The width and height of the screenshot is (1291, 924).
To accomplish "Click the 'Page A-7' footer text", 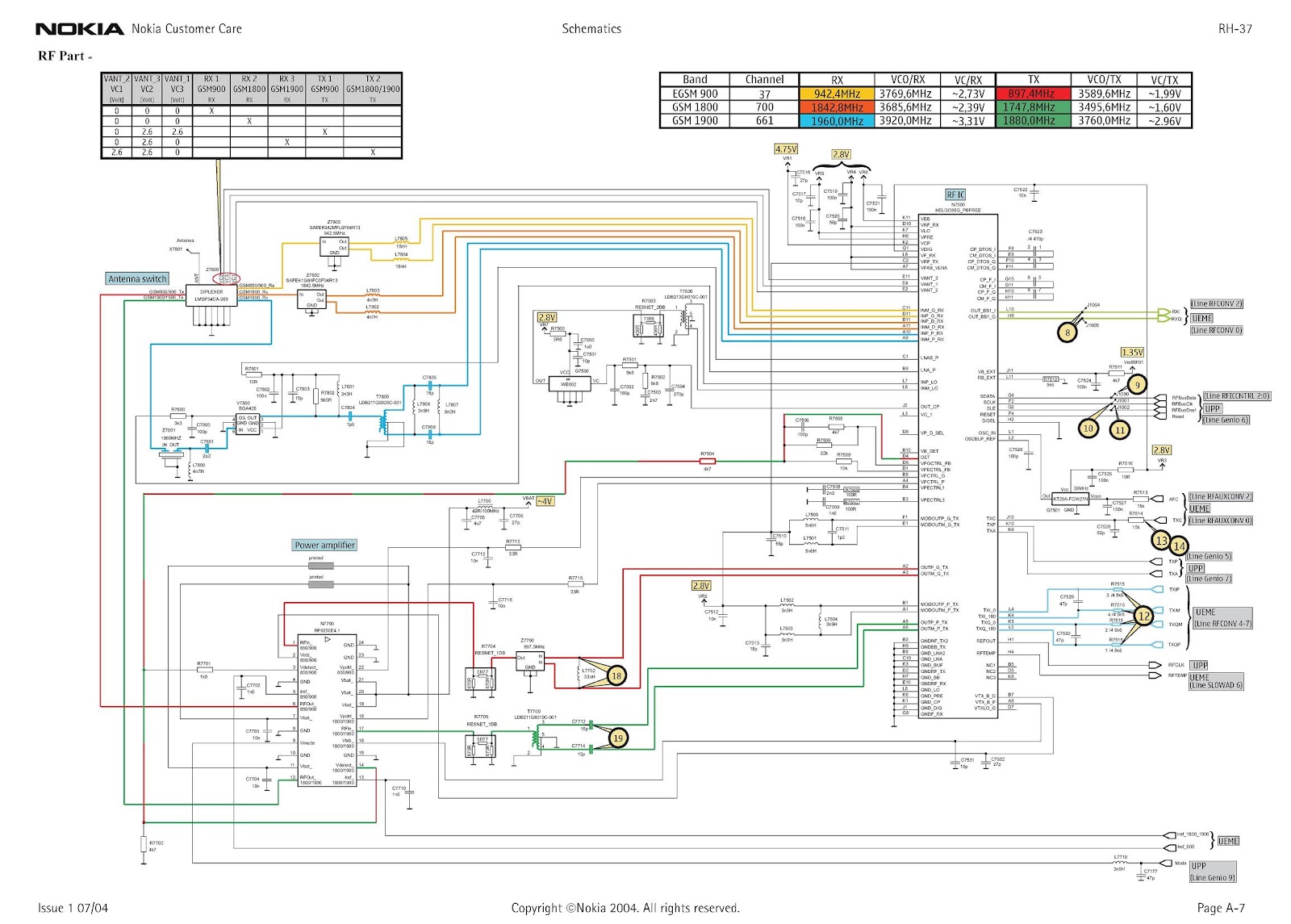I will click(x=1221, y=908).
